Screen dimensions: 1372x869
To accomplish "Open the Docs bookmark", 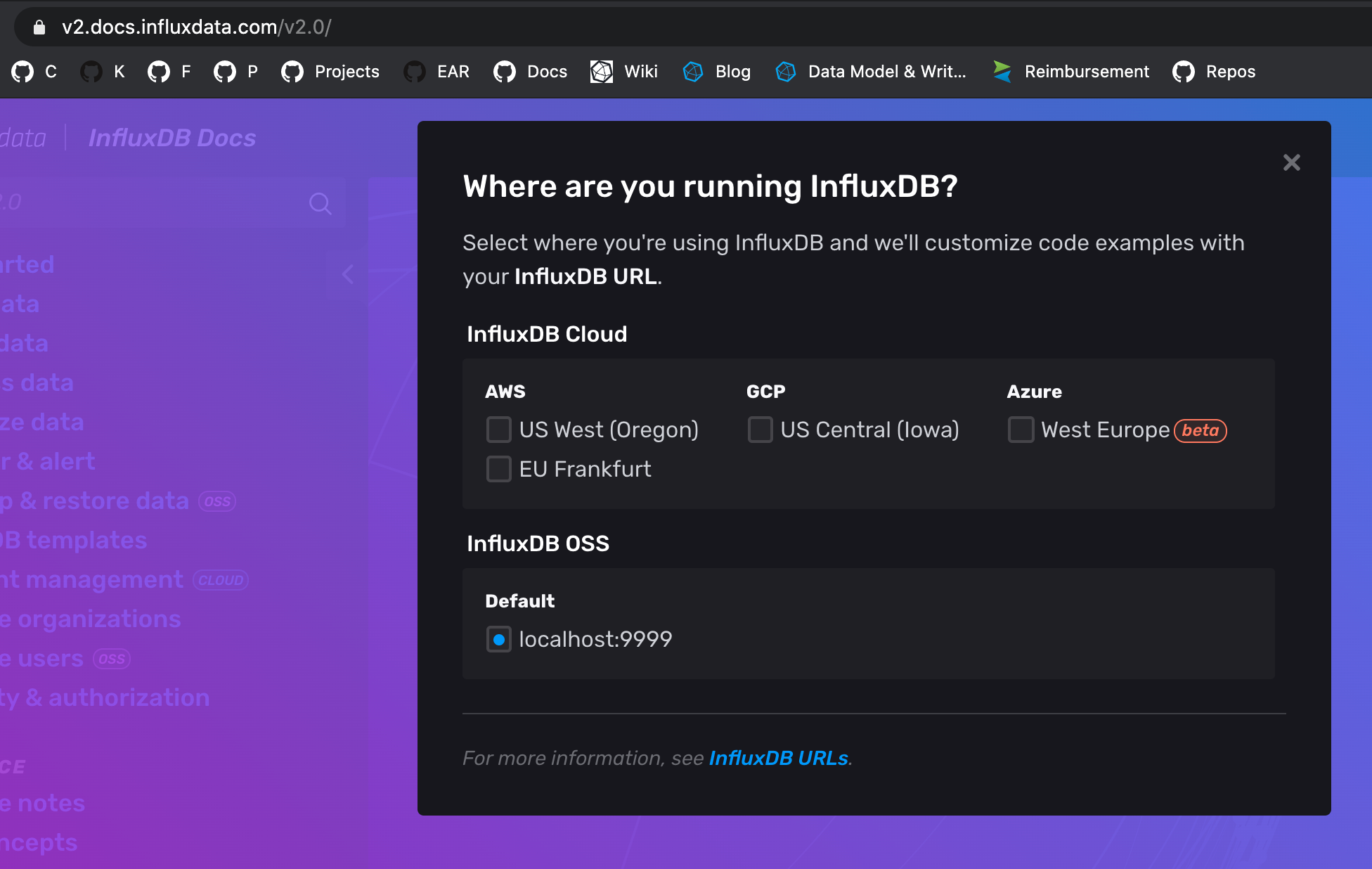I will click(531, 72).
